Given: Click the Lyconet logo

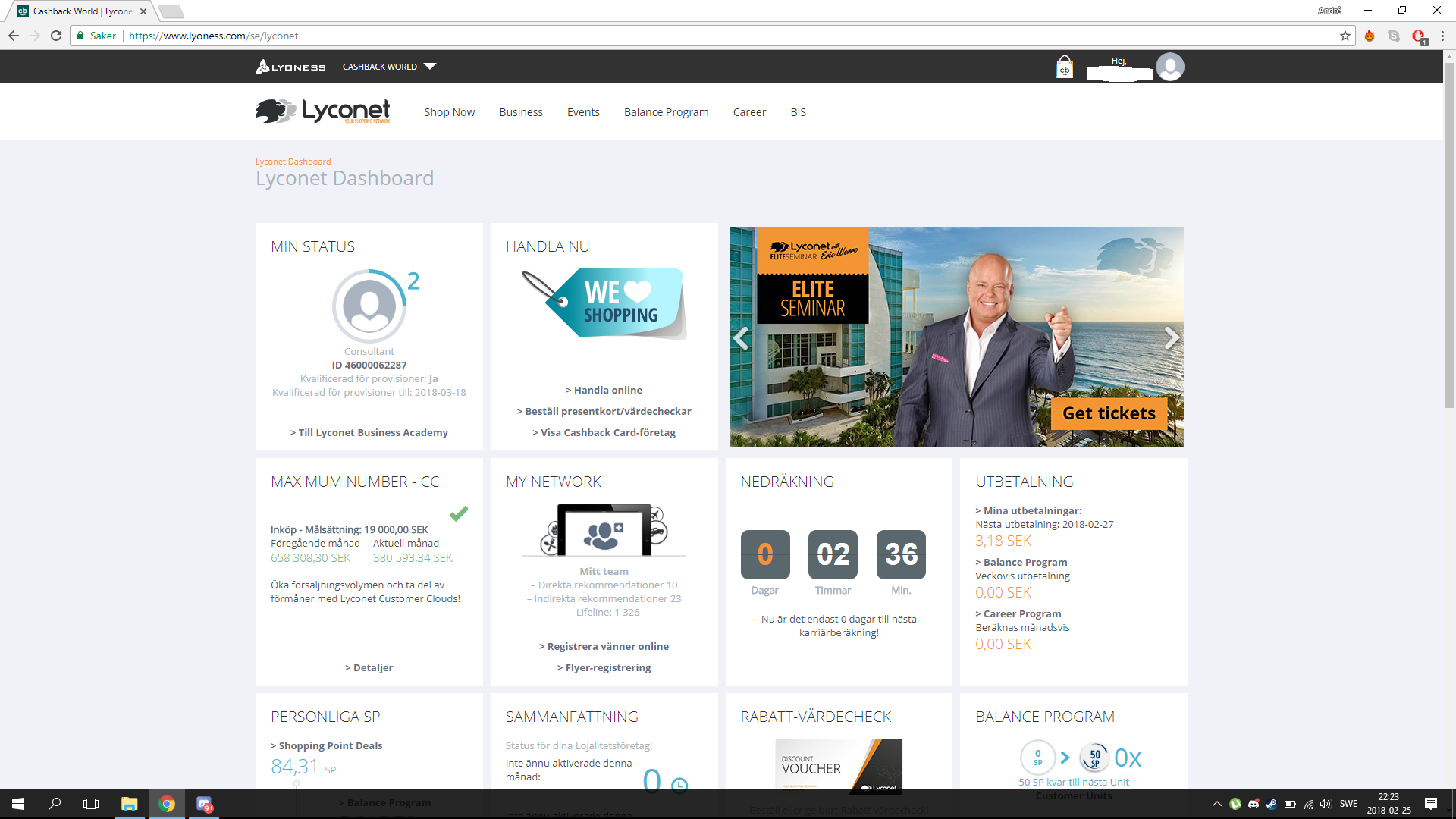Looking at the screenshot, I should tap(323, 111).
